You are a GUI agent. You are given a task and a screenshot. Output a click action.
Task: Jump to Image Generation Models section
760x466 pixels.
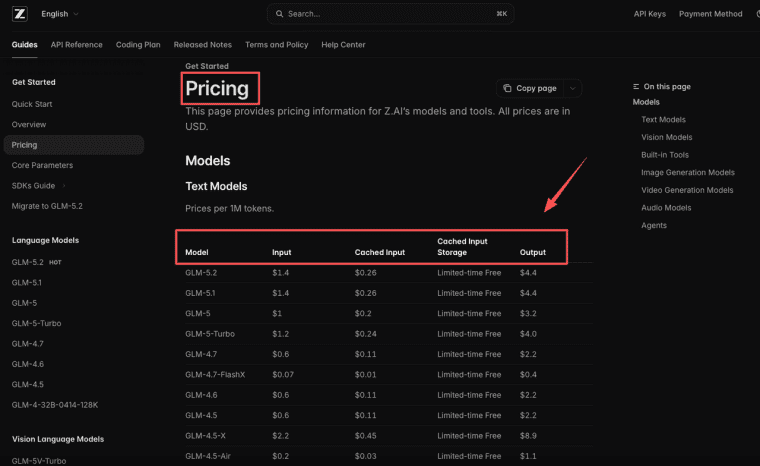tap(688, 173)
